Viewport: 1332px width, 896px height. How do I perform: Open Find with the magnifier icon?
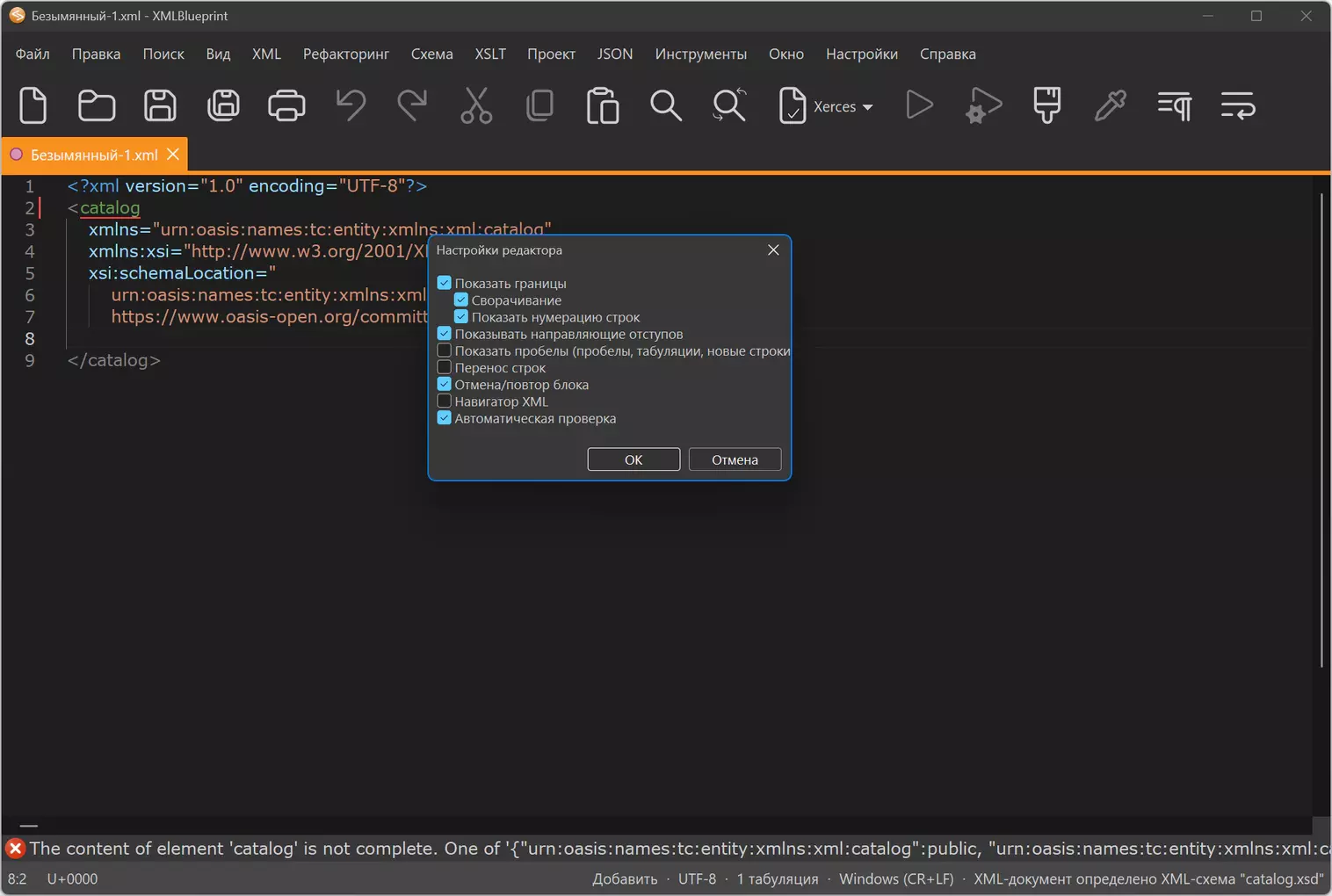pyautogui.click(x=666, y=106)
